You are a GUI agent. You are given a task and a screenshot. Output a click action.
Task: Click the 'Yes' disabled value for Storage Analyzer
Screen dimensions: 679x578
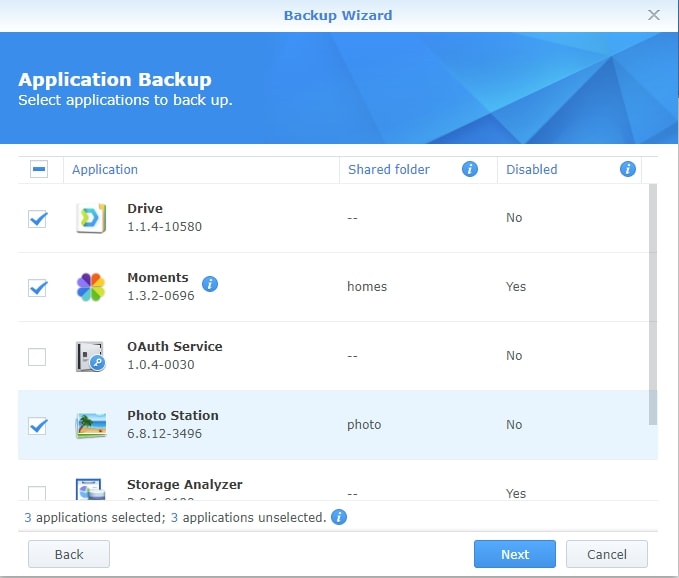(x=516, y=493)
